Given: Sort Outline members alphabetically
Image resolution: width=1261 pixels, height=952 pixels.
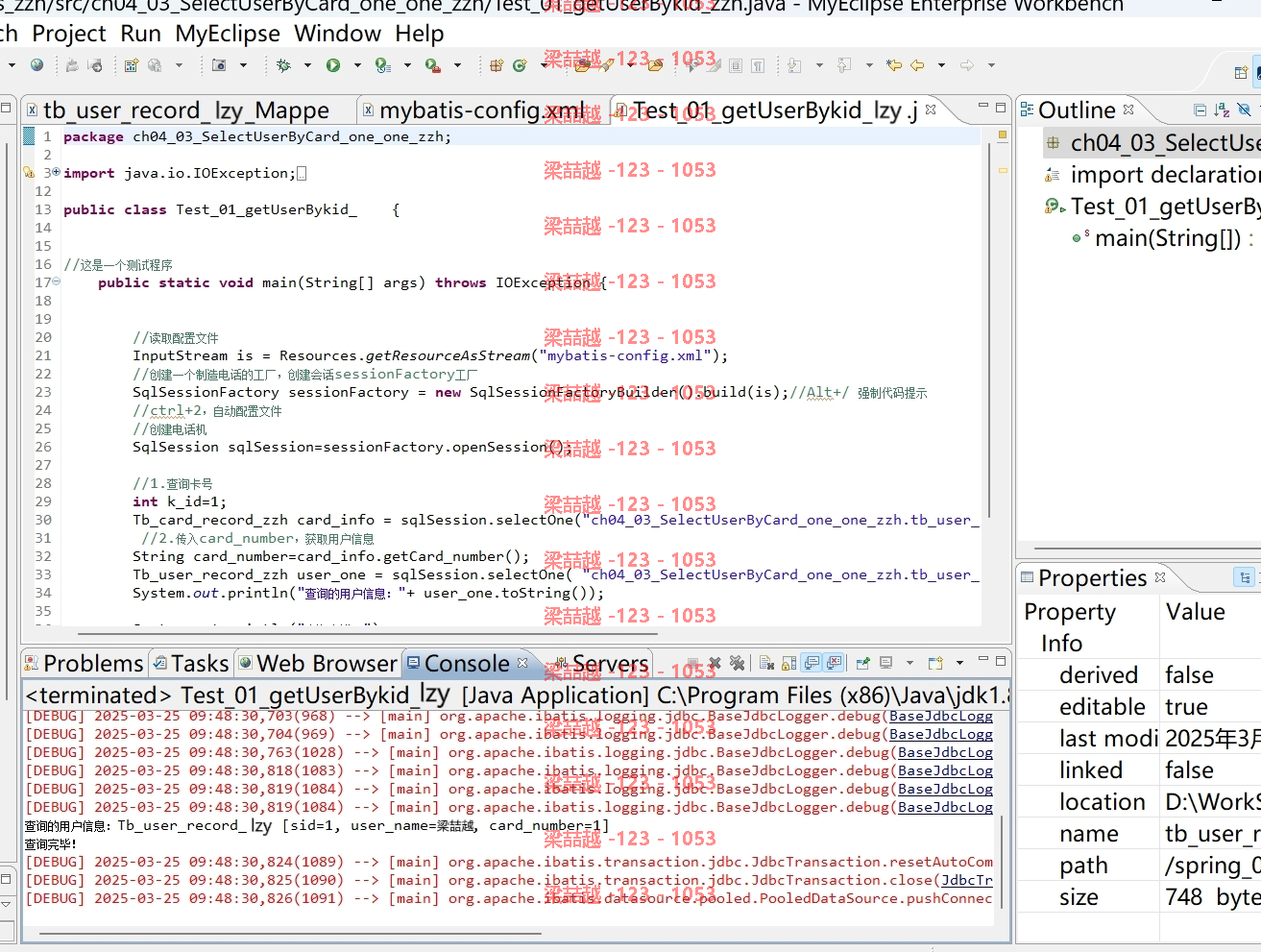Looking at the screenshot, I should coord(1222,110).
